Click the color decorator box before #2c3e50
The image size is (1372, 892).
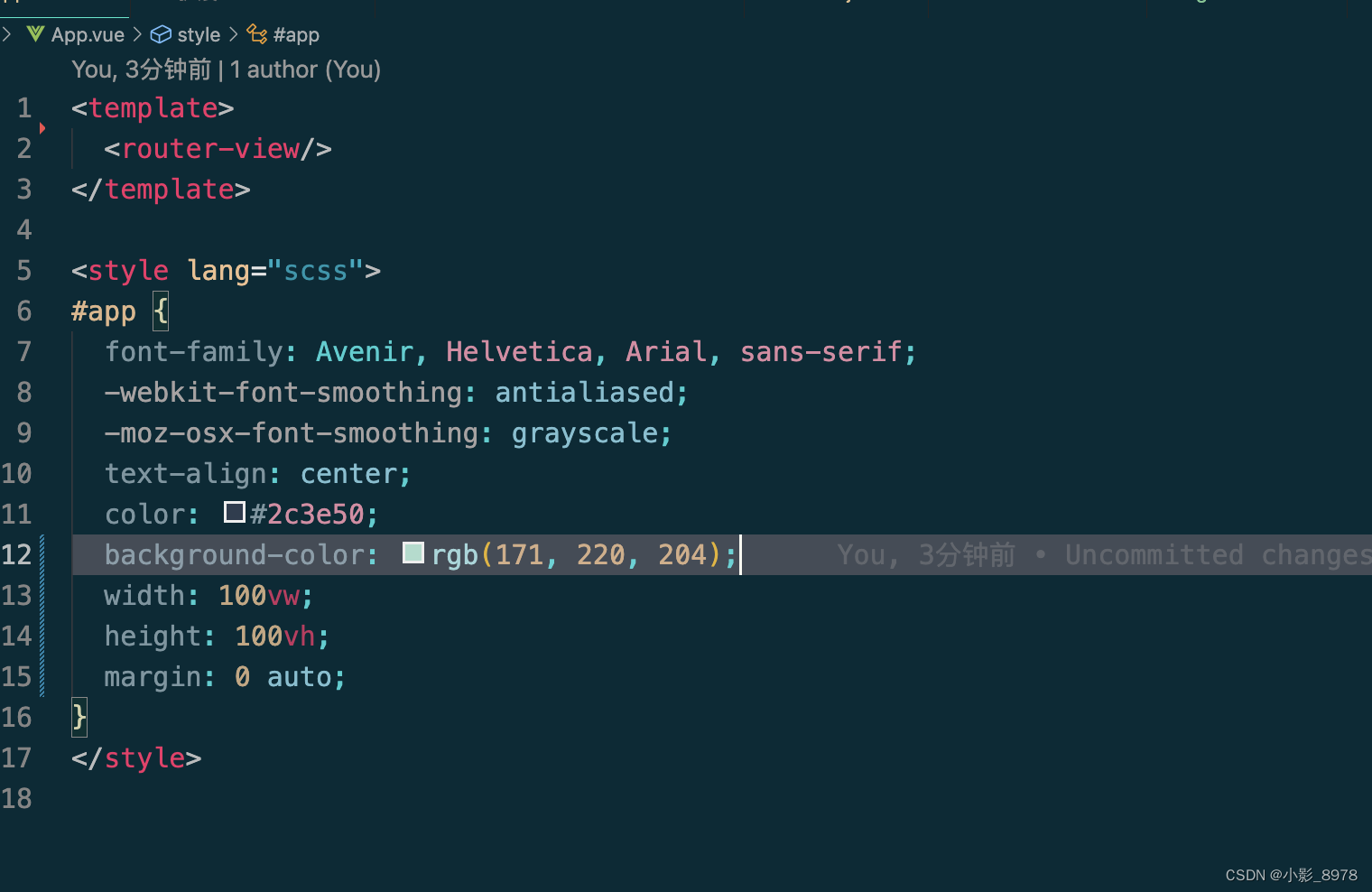tap(233, 512)
